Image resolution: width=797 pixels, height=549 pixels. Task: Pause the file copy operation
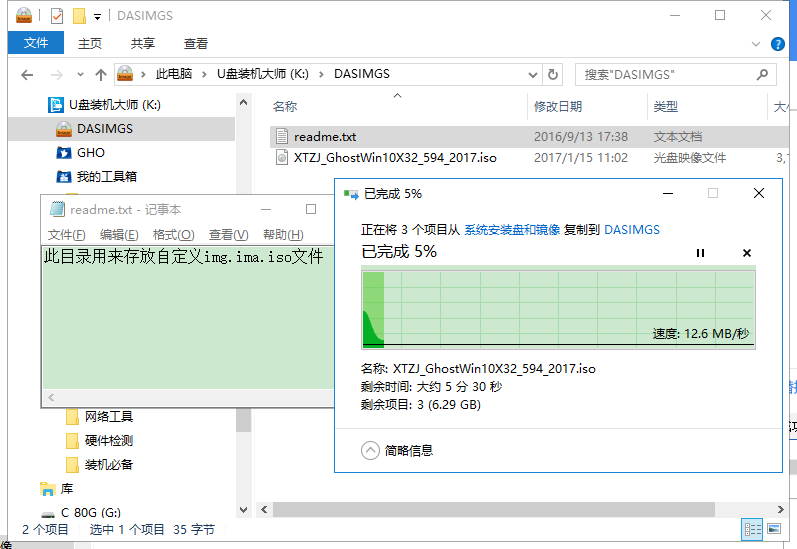coord(700,253)
